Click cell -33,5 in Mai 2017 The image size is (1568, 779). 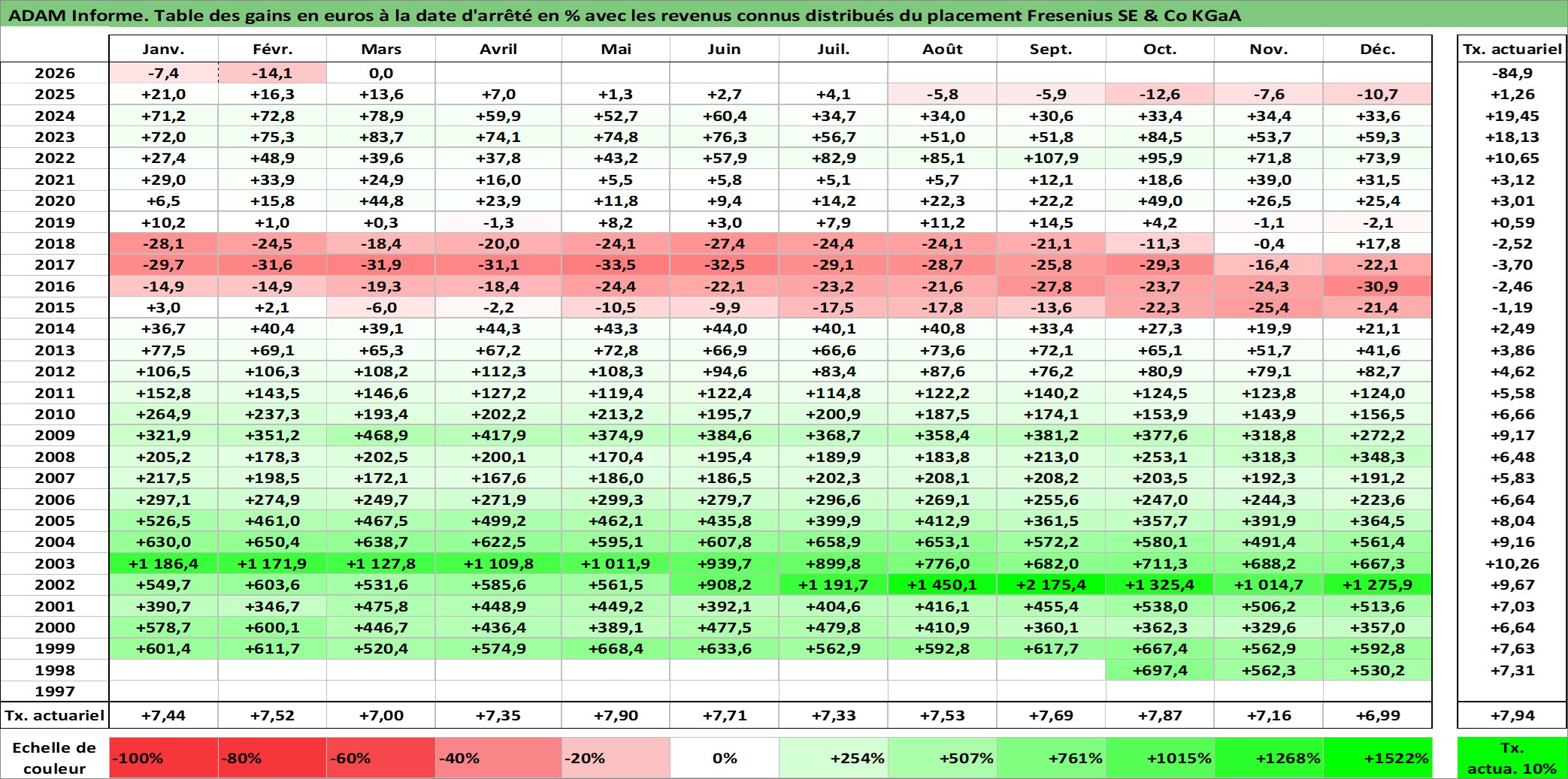(x=616, y=264)
